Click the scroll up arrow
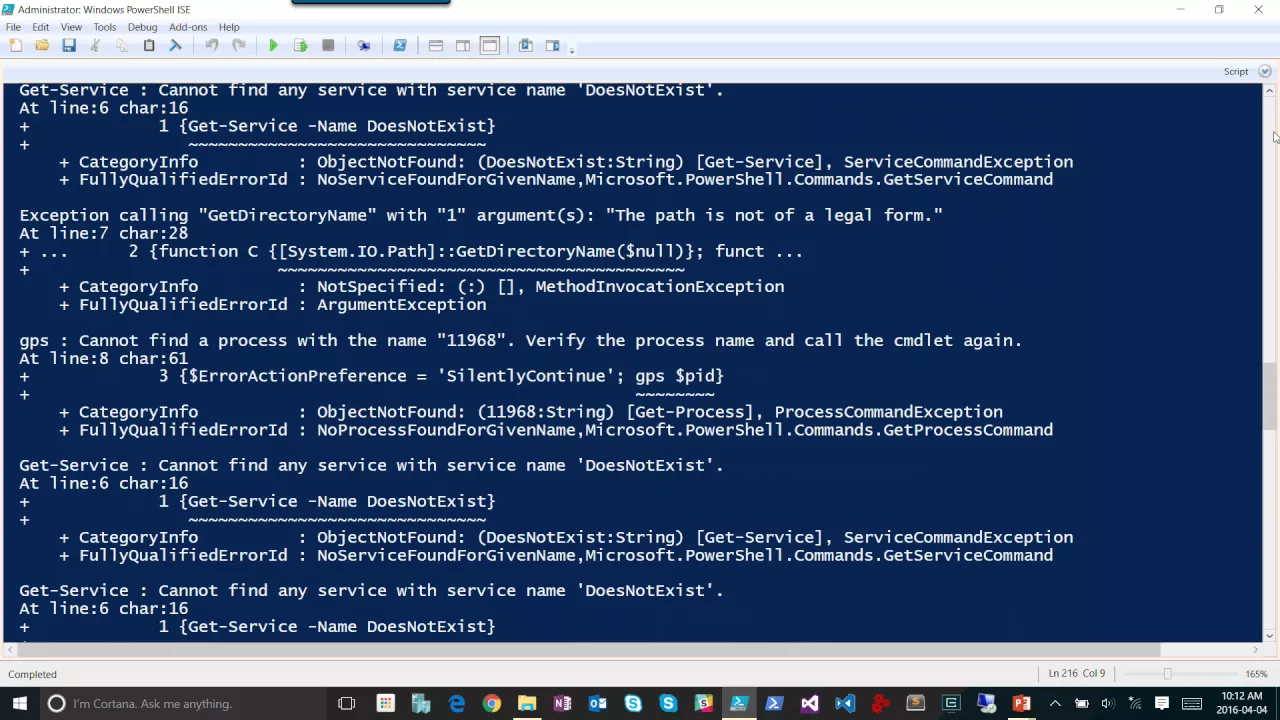 [x=1269, y=91]
